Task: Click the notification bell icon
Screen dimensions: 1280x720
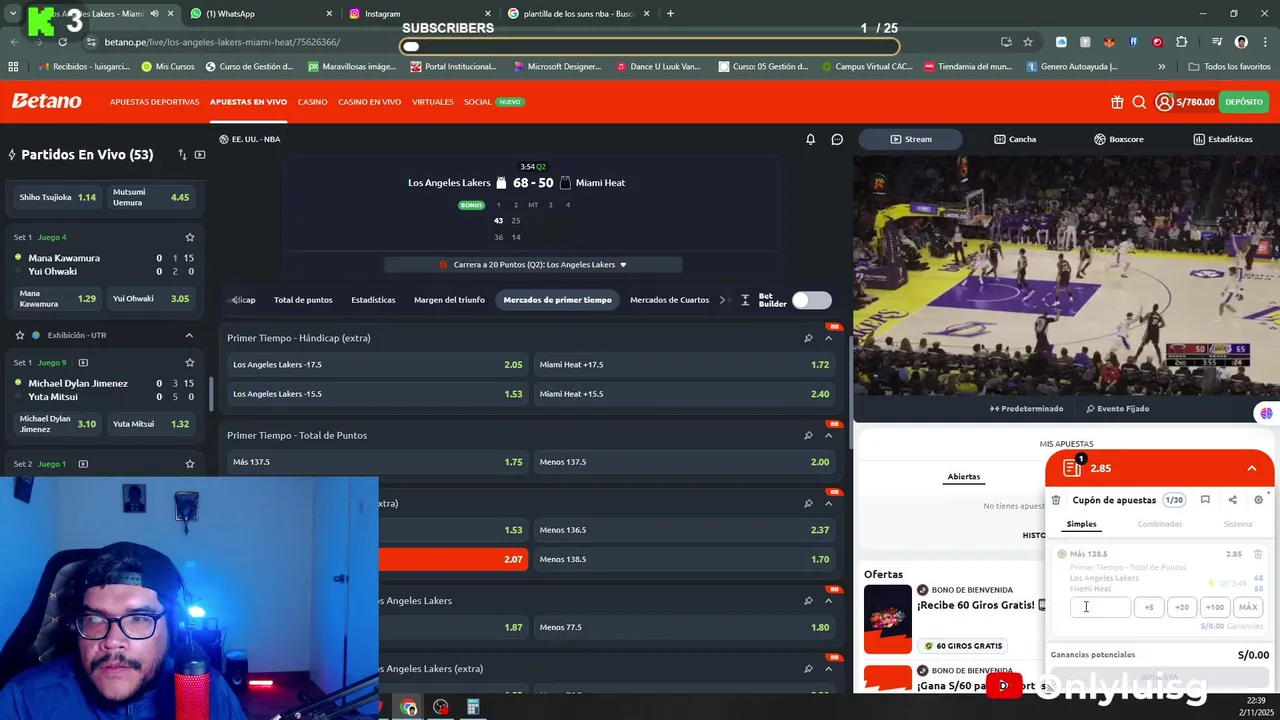Action: 811,139
